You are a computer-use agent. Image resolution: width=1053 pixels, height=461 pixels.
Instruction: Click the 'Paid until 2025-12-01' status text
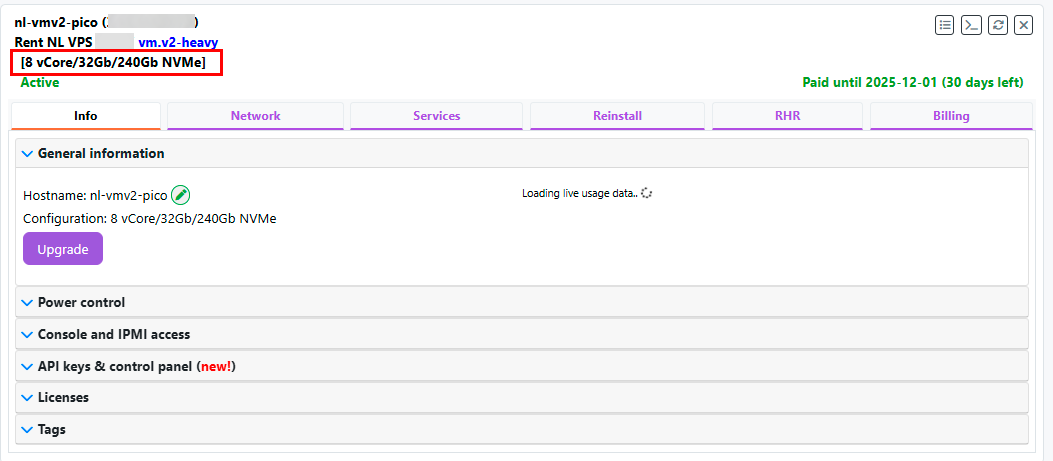912,82
